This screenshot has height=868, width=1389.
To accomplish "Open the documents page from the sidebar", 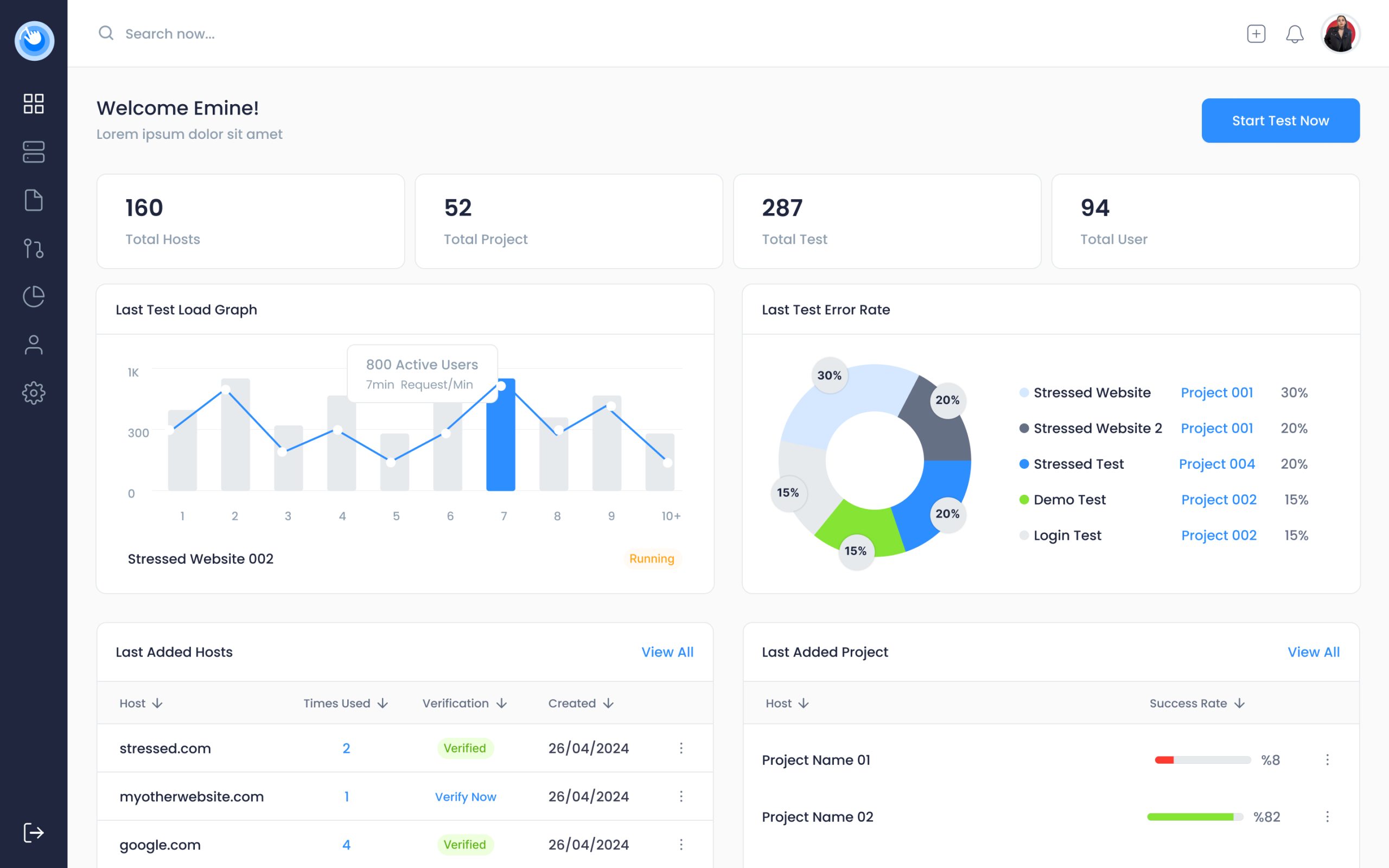I will [34, 200].
